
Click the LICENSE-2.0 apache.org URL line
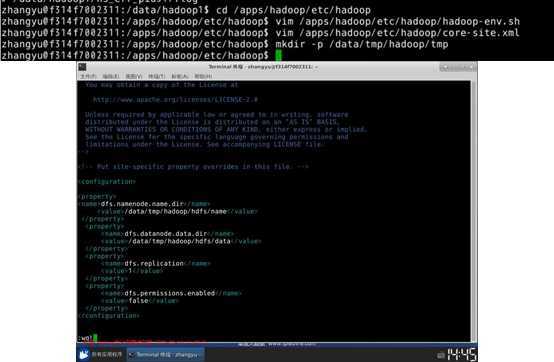tap(175, 100)
